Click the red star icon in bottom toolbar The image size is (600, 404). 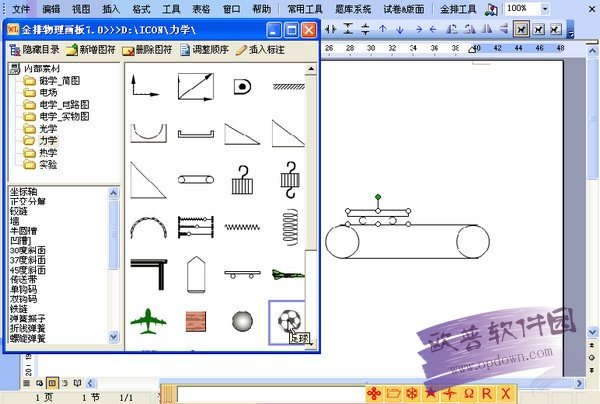tap(430, 393)
